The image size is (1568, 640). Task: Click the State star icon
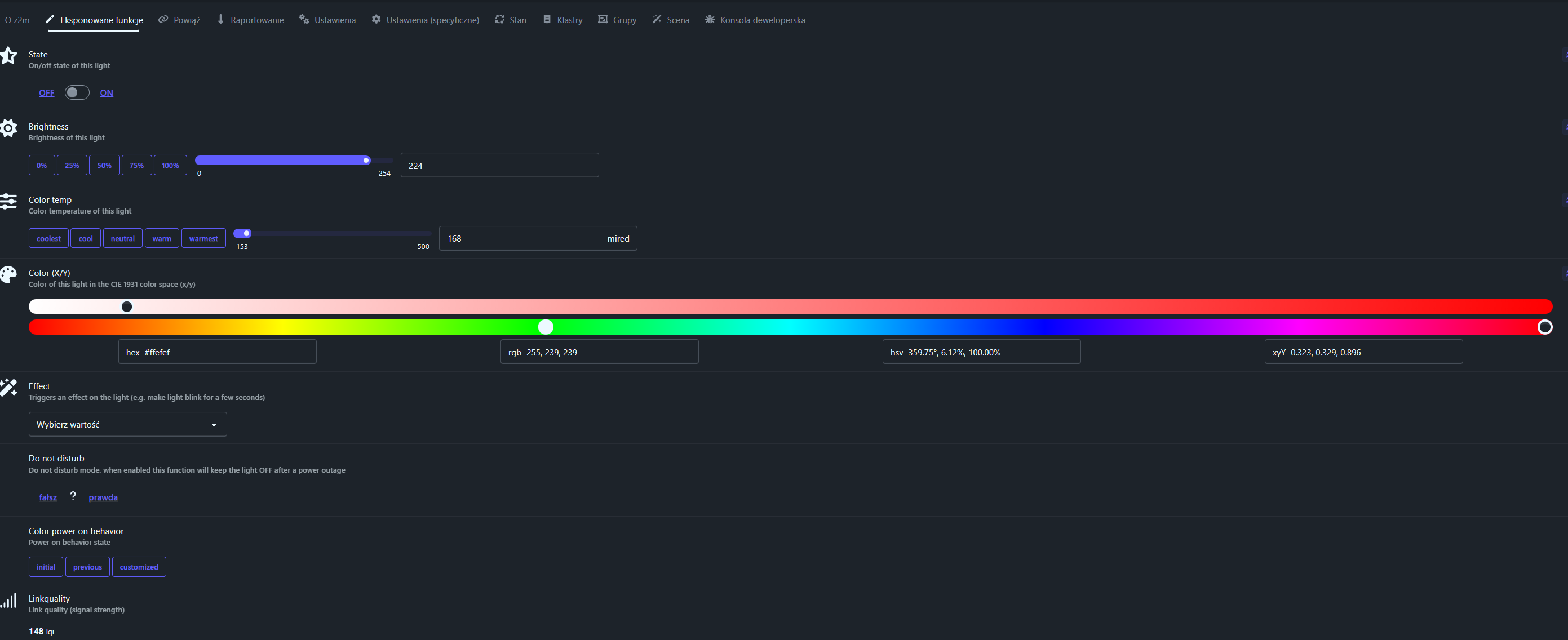(8, 55)
